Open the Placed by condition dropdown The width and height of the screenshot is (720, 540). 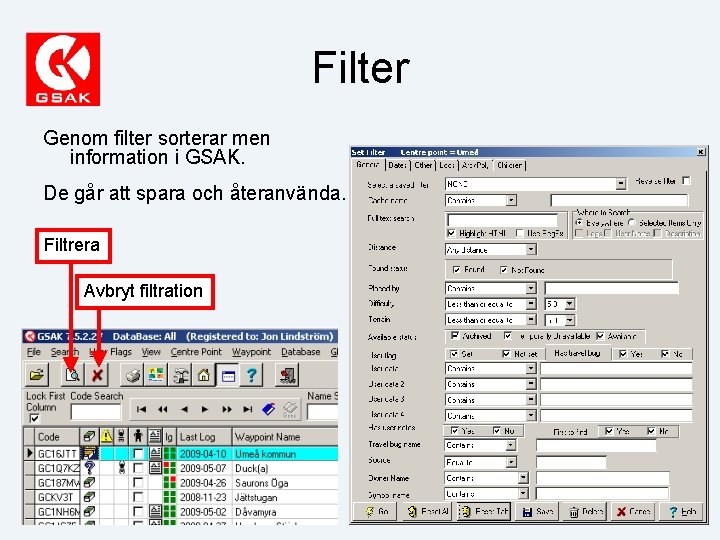point(531,288)
